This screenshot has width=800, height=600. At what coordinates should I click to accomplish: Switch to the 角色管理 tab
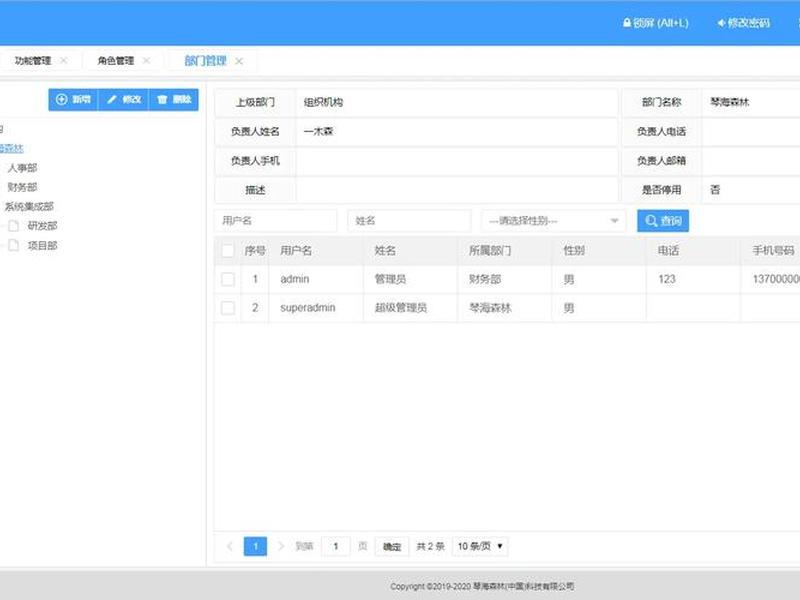point(116,61)
